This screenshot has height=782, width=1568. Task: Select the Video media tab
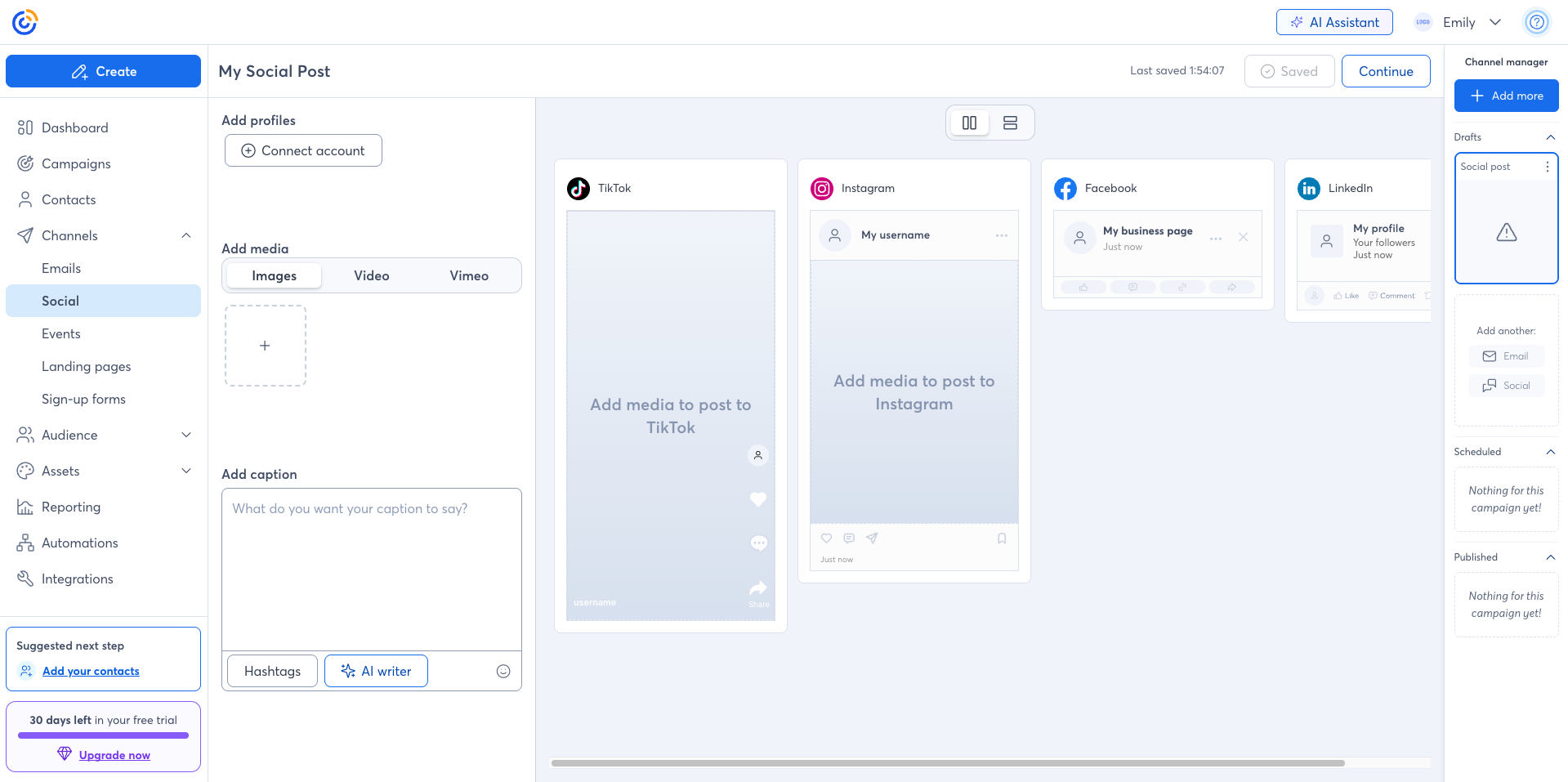coord(371,276)
